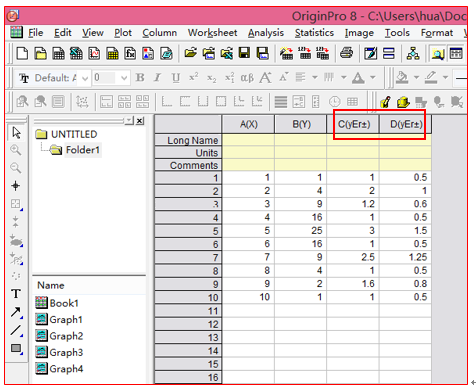Open the font size dropdown
Screen dimensions: 476x390
[124, 78]
